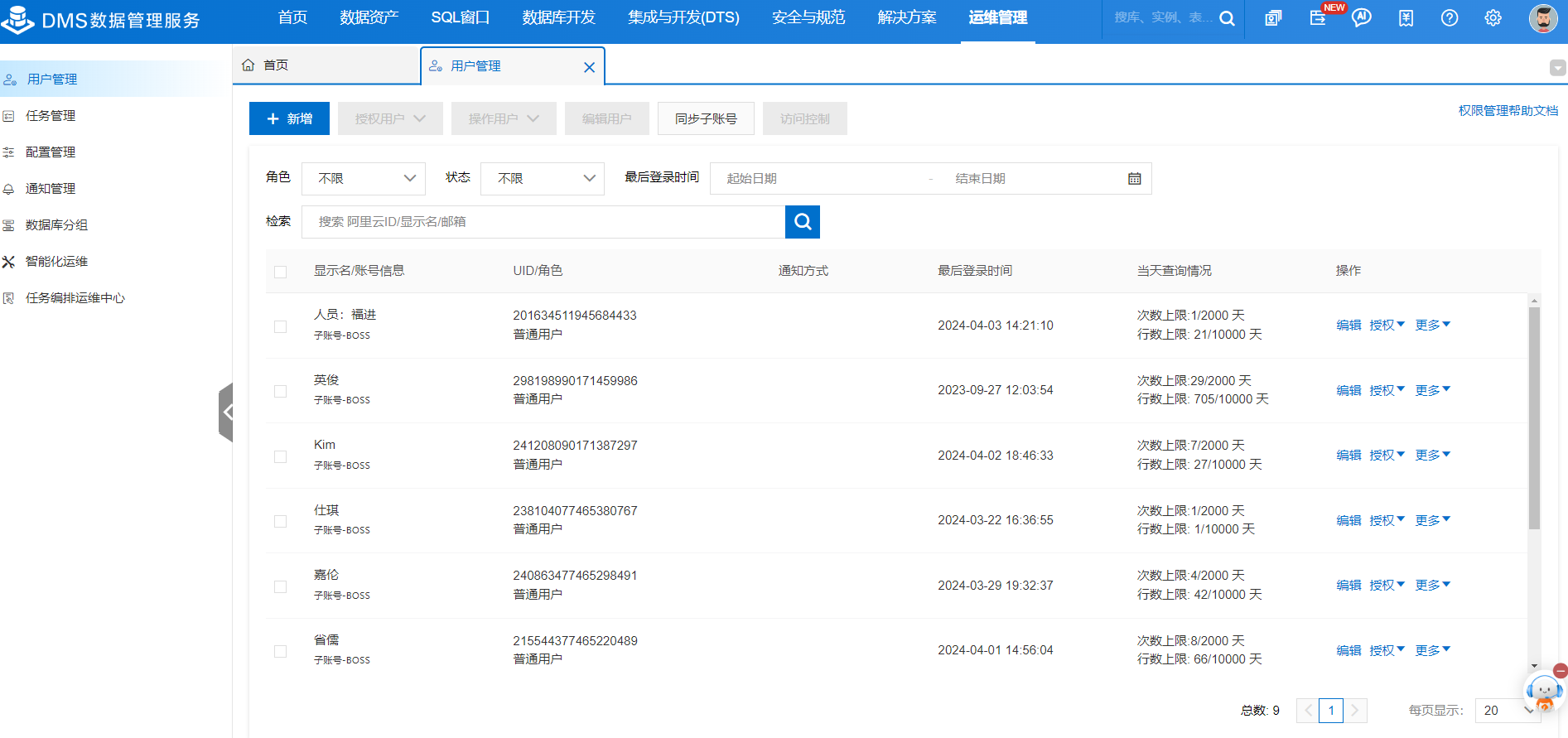
Task: Click the blue search button beside 检索
Action: click(x=803, y=222)
